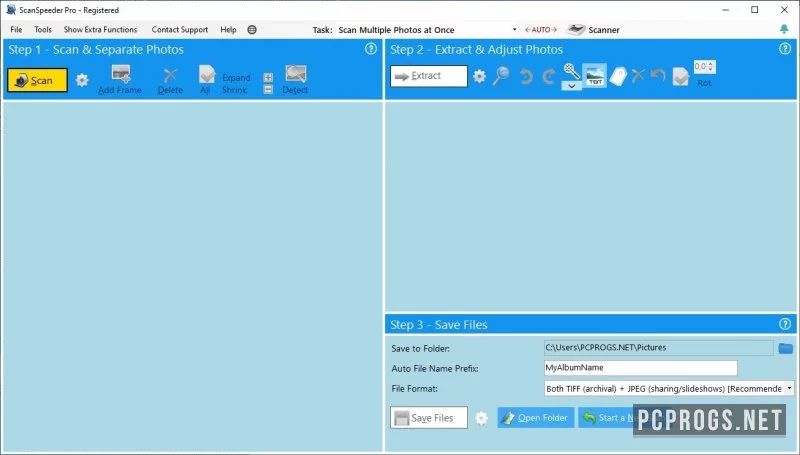Rotate photo counterclockwise icon

pos(526,77)
